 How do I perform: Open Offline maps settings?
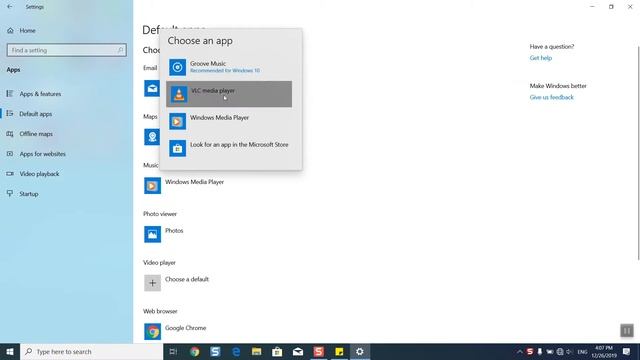click(x=36, y=134)
